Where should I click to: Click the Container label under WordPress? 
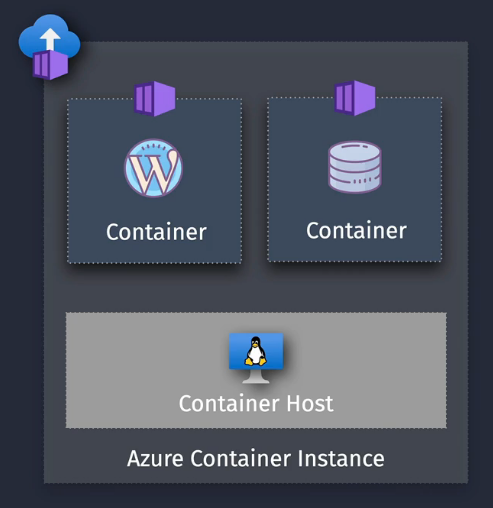click(x=156, y=232)
